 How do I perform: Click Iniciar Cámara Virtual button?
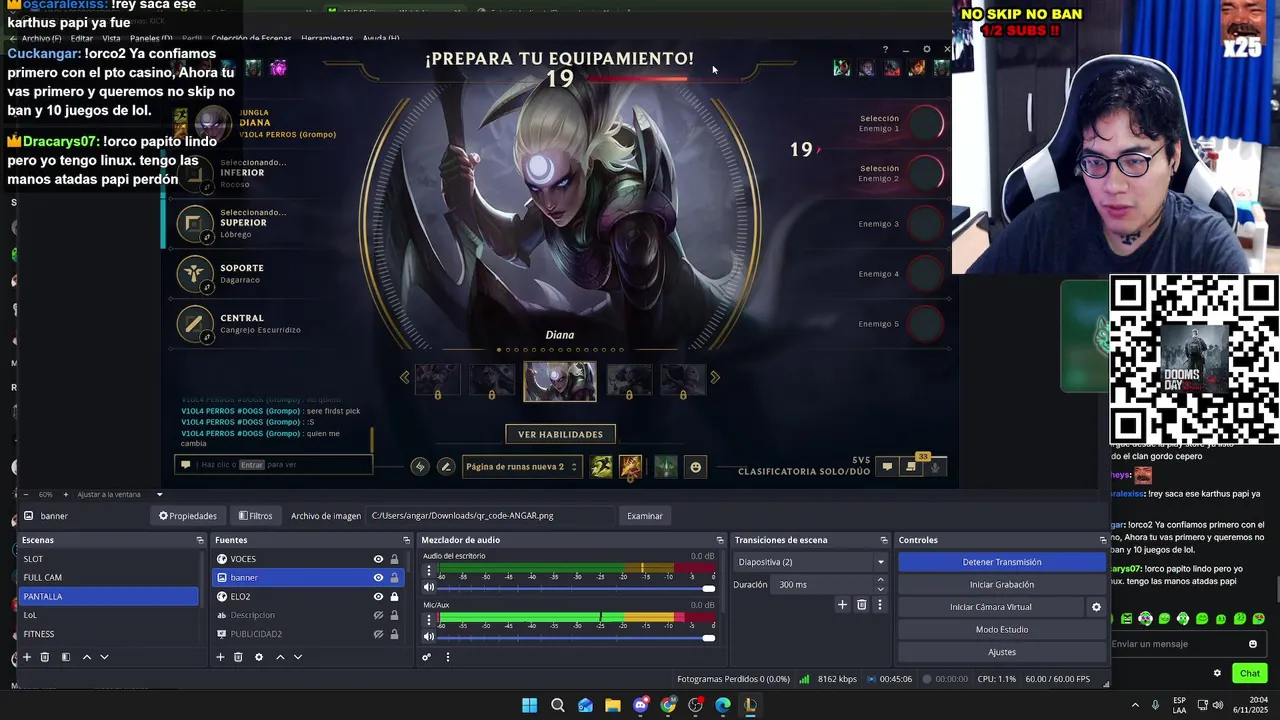coord(991,607)
